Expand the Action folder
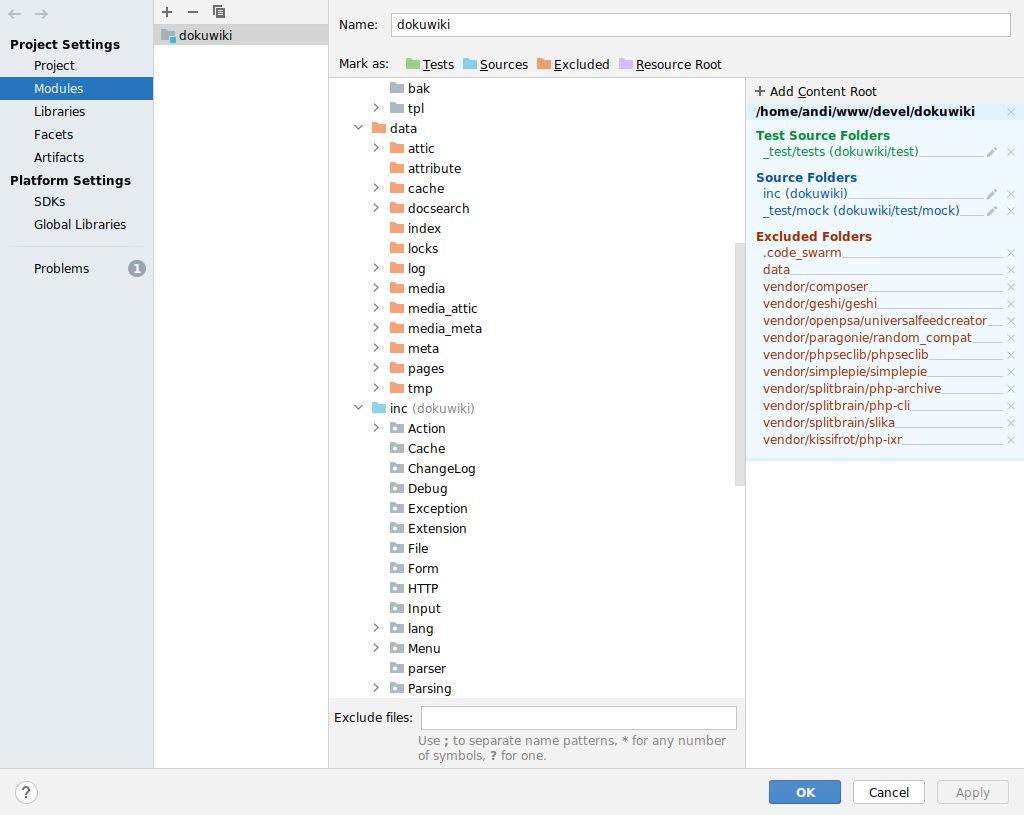1024x815 pixels. click(x=376, y=428)
